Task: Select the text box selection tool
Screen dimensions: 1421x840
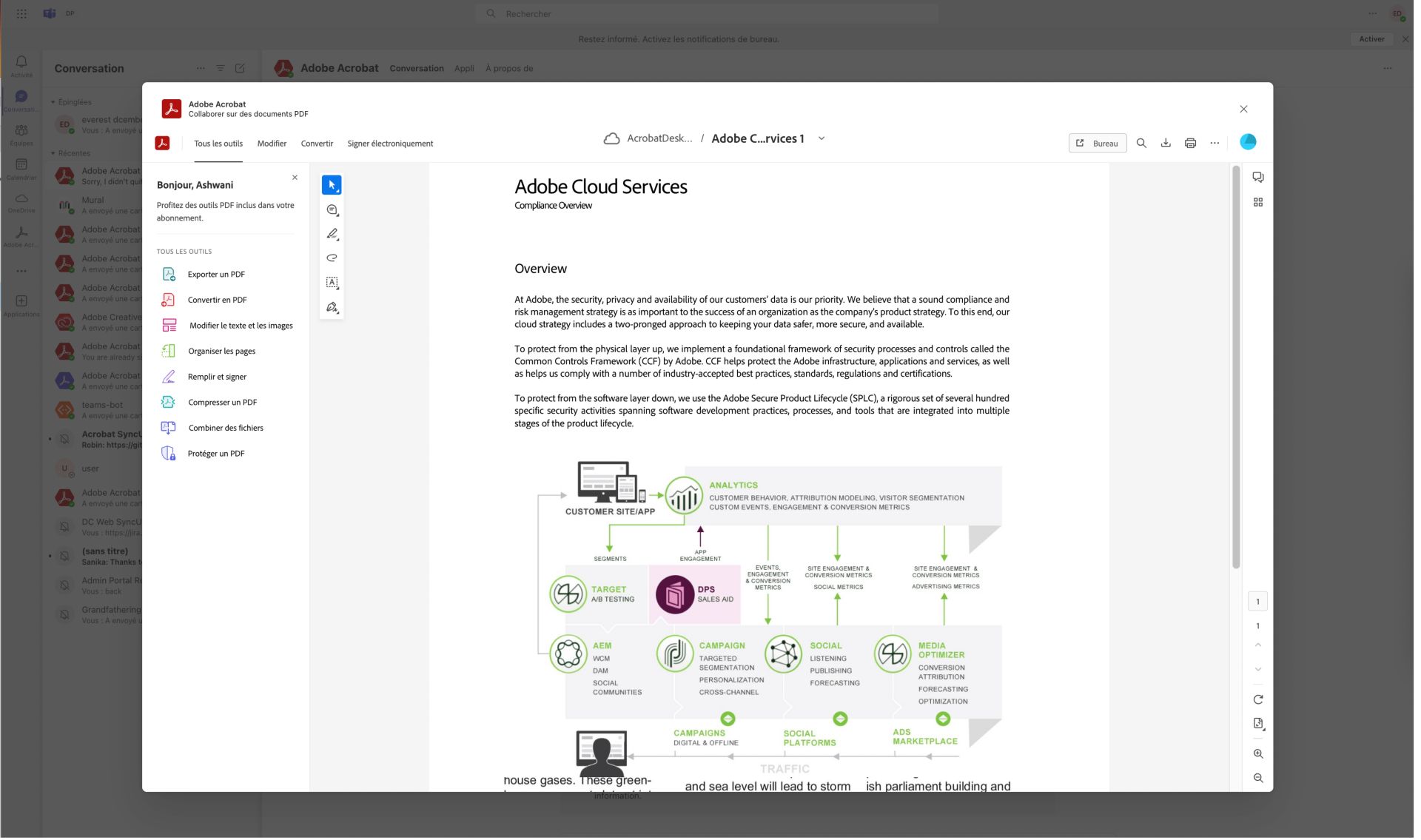Action: pos(332,283)
